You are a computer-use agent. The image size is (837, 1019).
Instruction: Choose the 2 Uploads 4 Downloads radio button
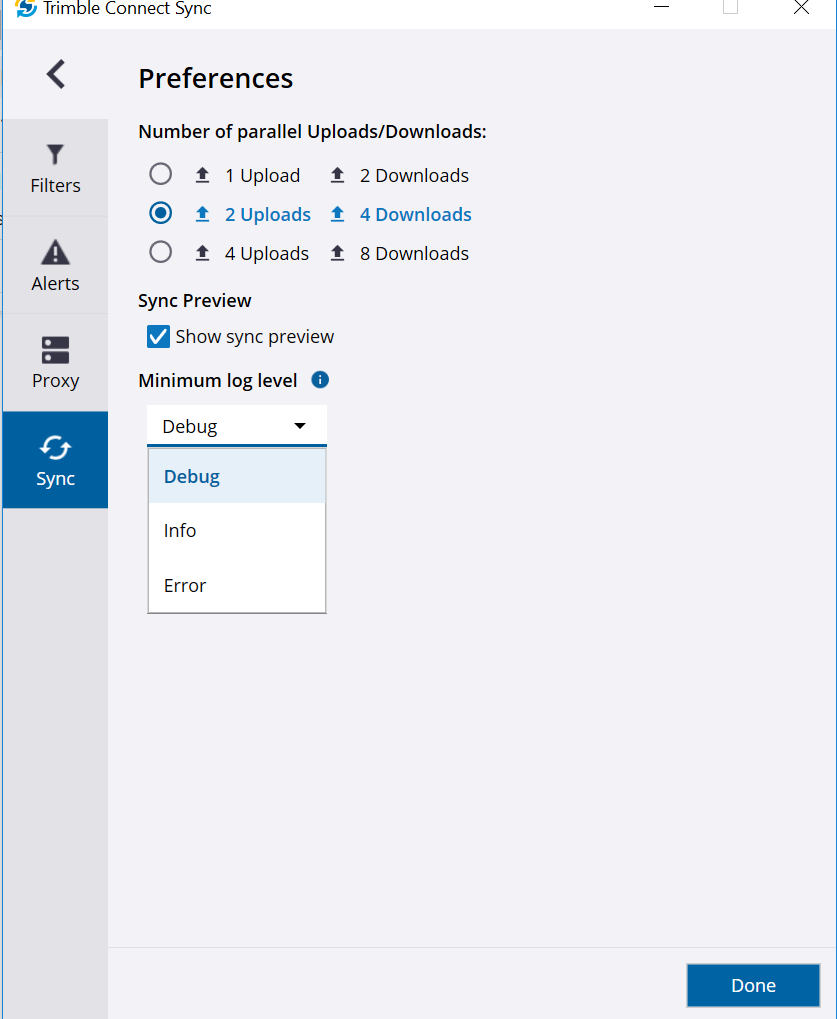(161, 213)
